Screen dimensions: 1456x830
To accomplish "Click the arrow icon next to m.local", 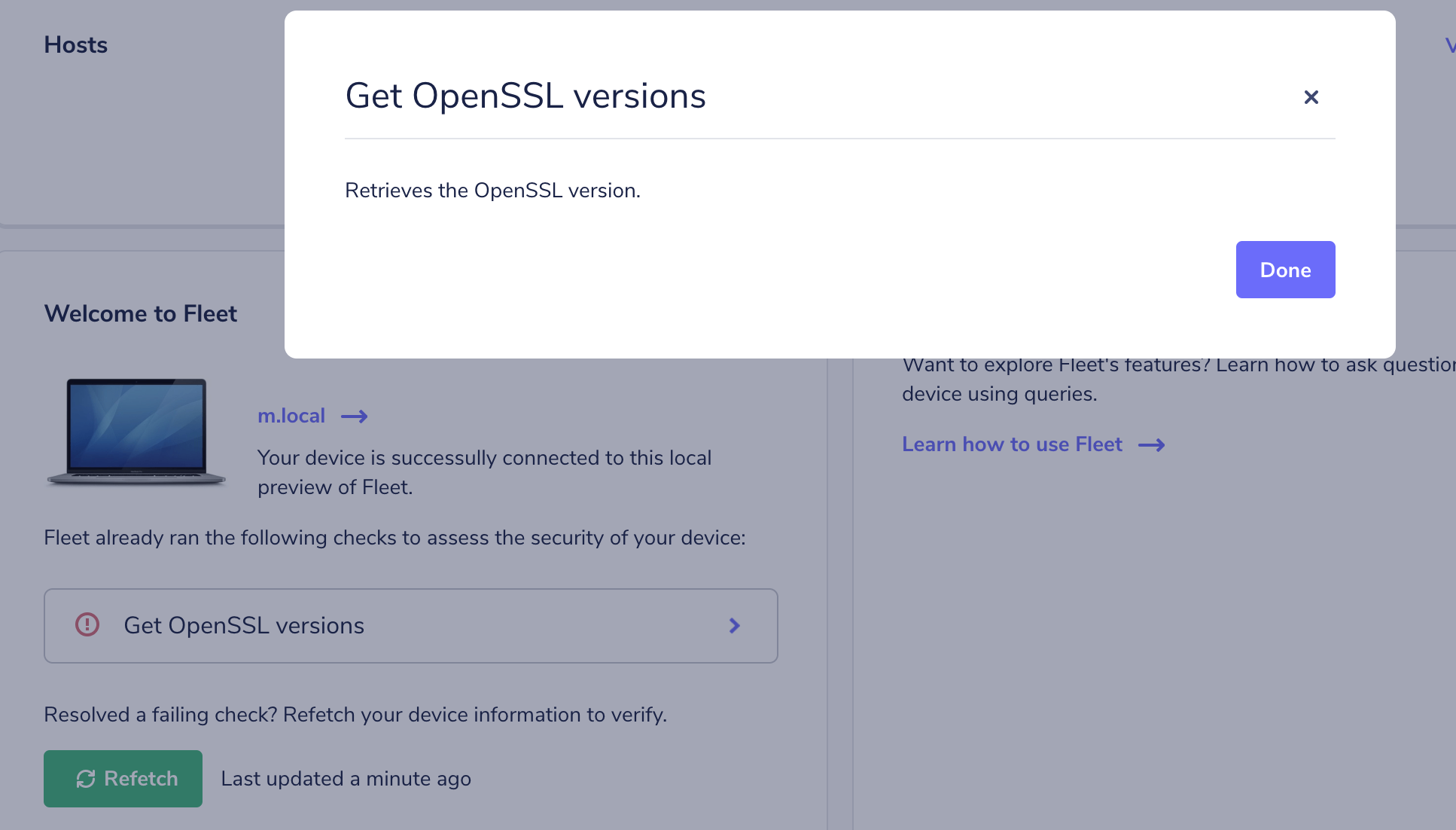I will point(353,416).
